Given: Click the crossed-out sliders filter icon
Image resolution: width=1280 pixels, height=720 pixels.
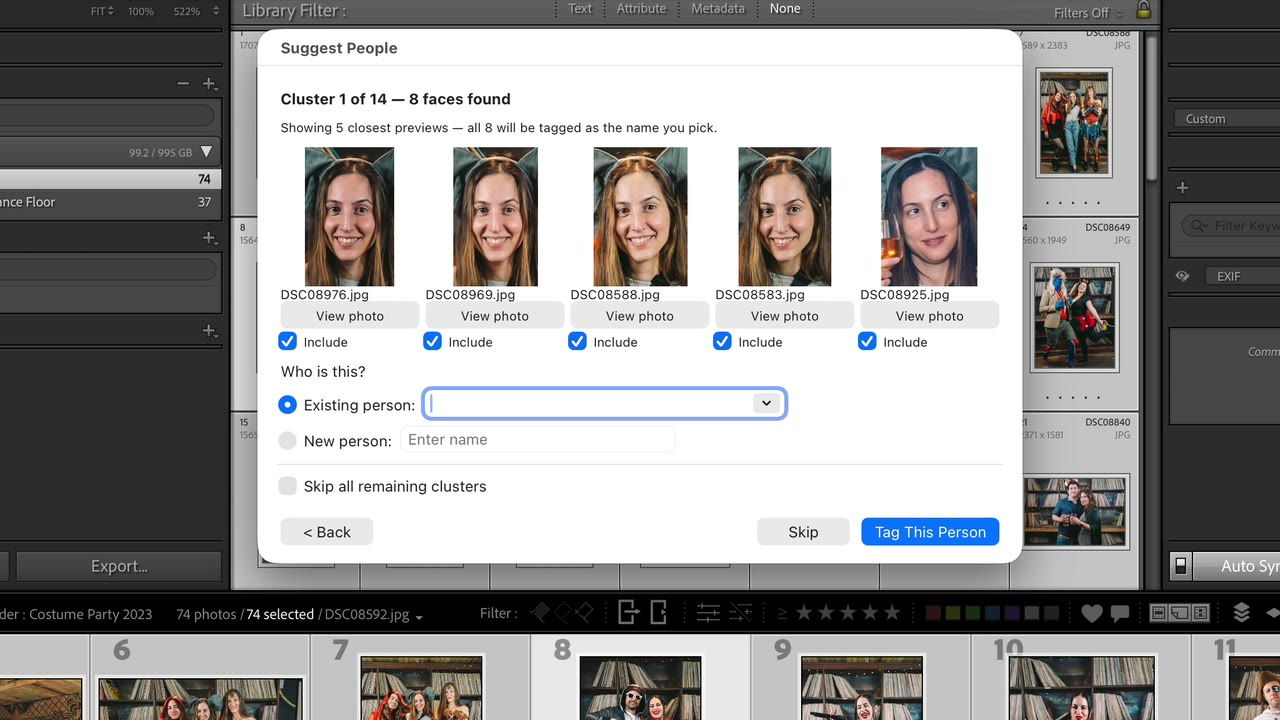Looking at the screenshot, I should [x=741, y=613].
